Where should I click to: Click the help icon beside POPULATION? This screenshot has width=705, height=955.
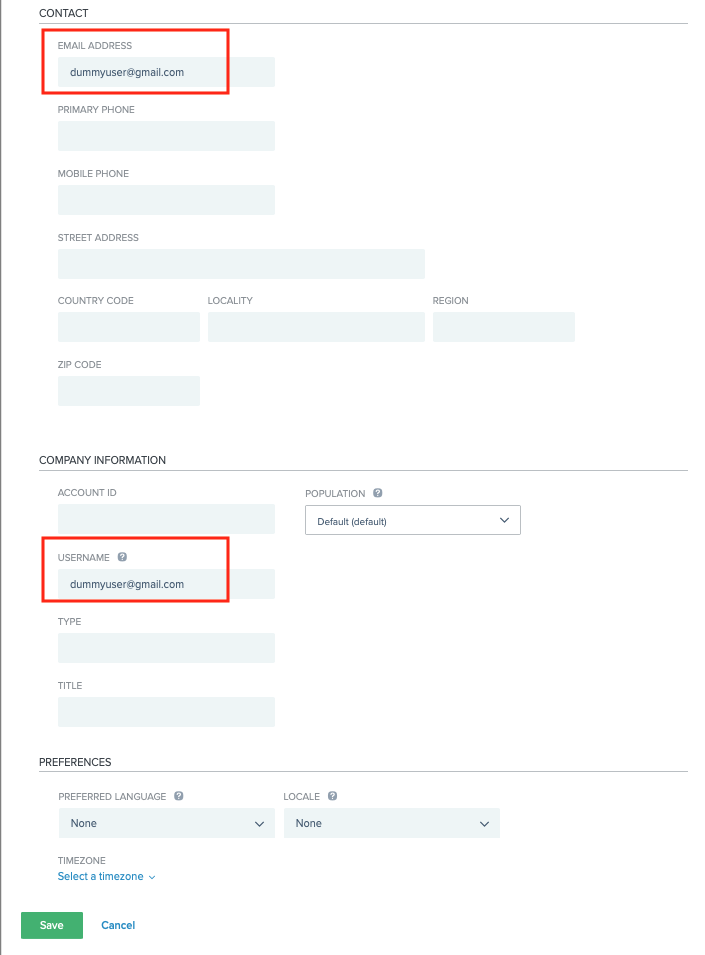378,492
